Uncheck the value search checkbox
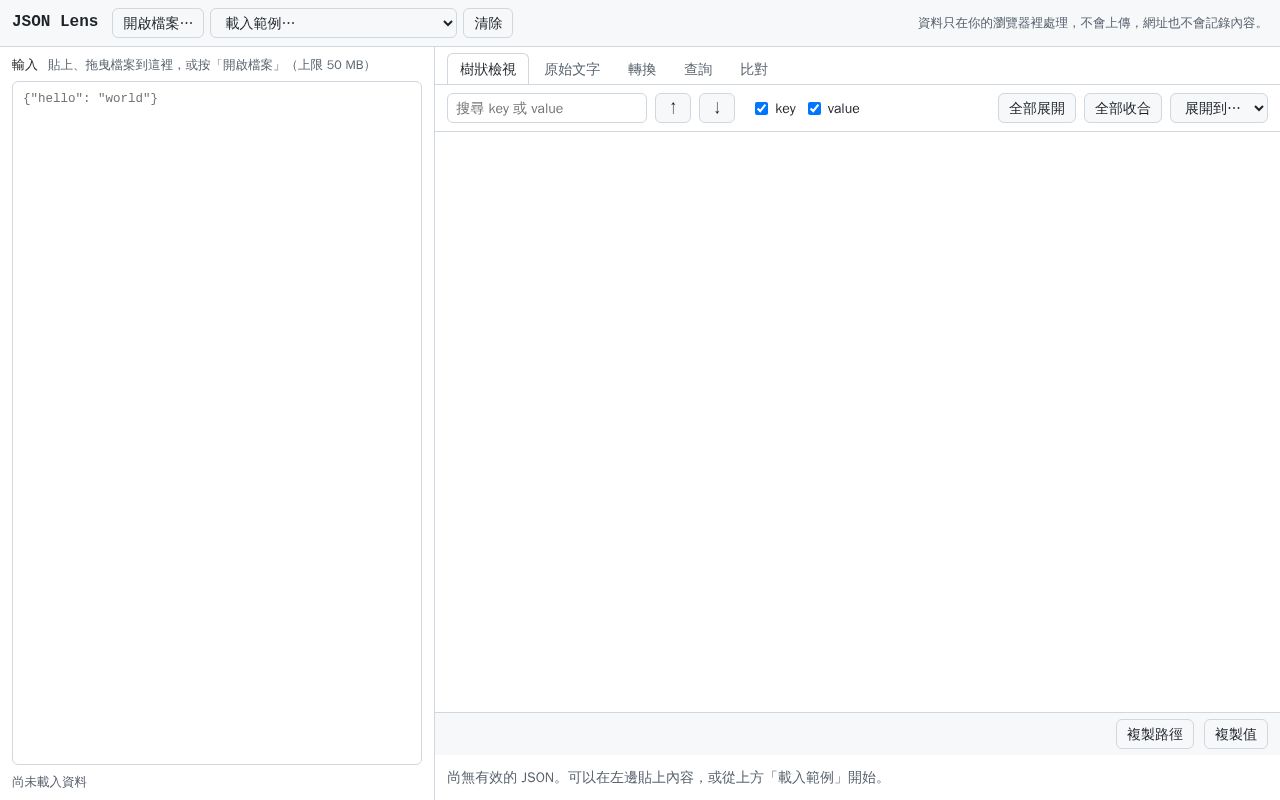Image resolution: width=1280 pixels, height=800 pixels. pos(814,108)
